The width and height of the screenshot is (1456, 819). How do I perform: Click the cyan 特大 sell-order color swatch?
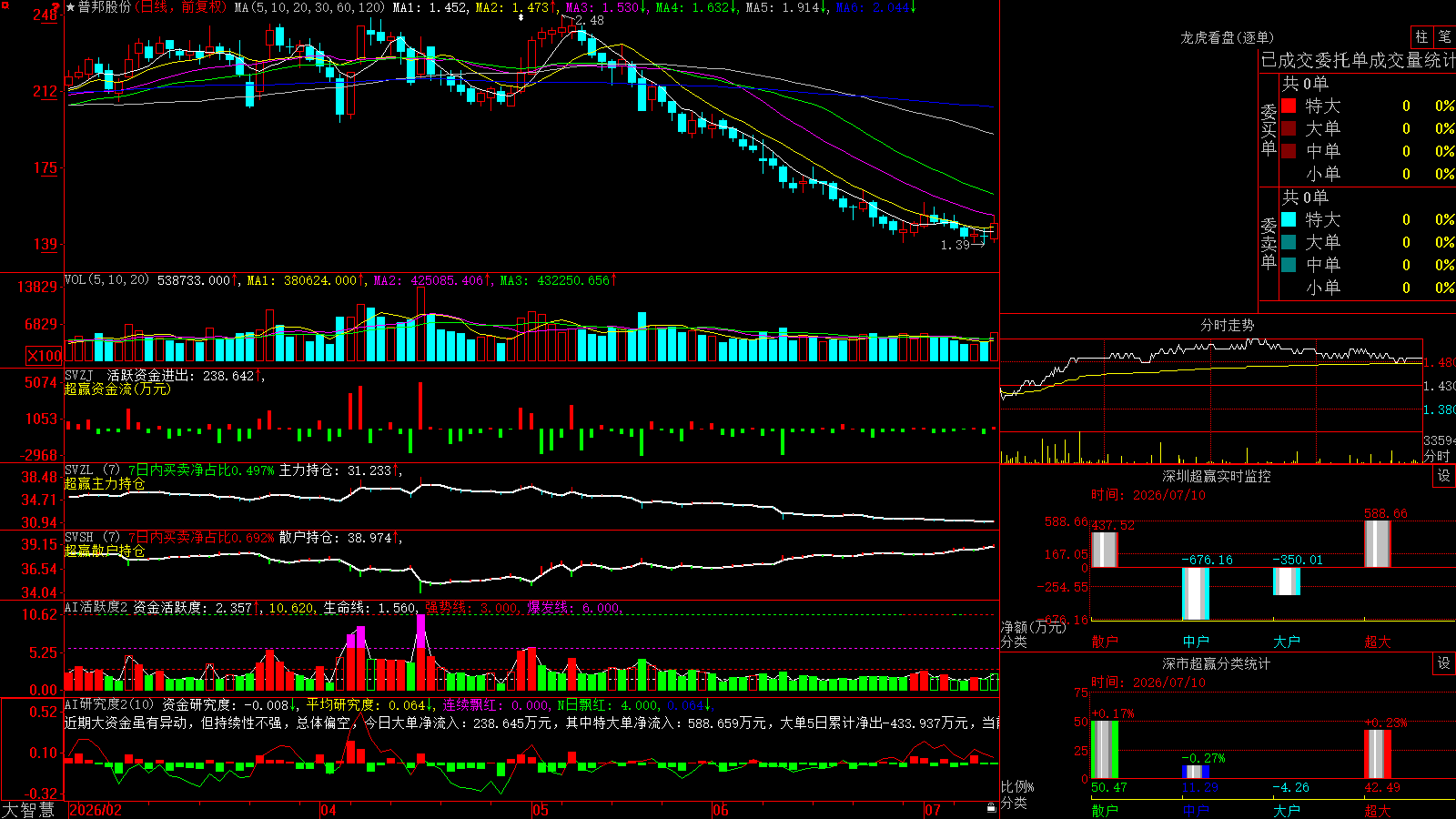tap(1289, 219)
